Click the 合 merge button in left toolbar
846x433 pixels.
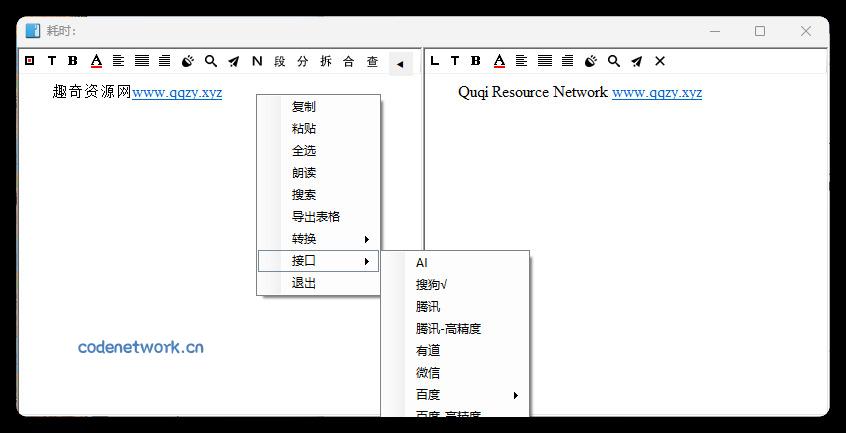(x=349, y=61)
